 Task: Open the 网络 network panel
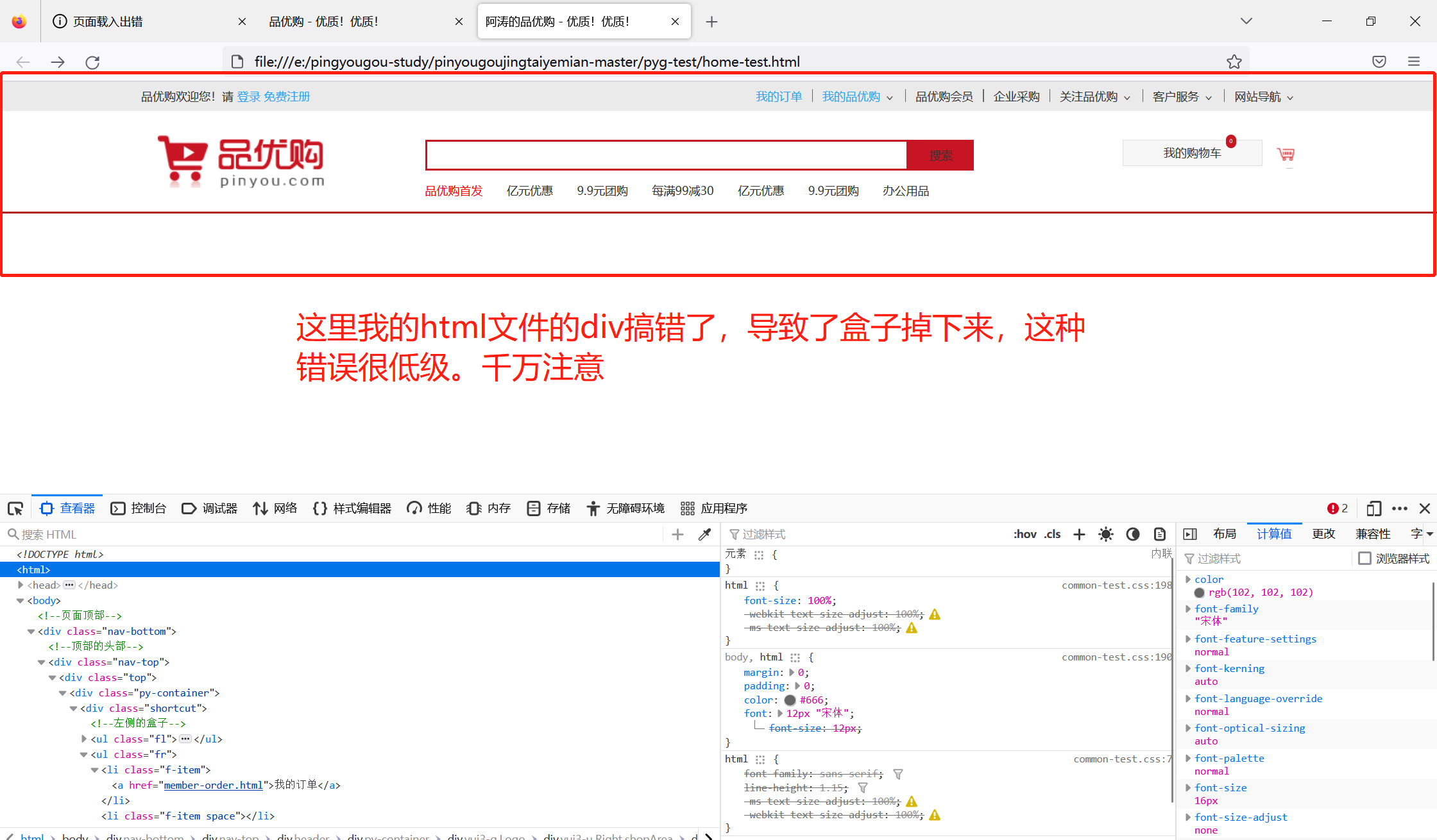click(275, 508)
